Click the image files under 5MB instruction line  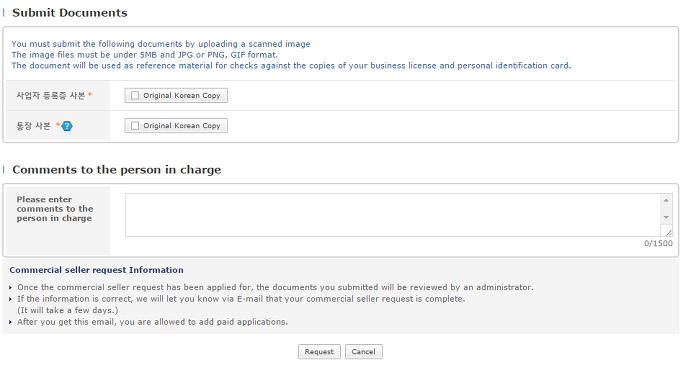point(145,55)
